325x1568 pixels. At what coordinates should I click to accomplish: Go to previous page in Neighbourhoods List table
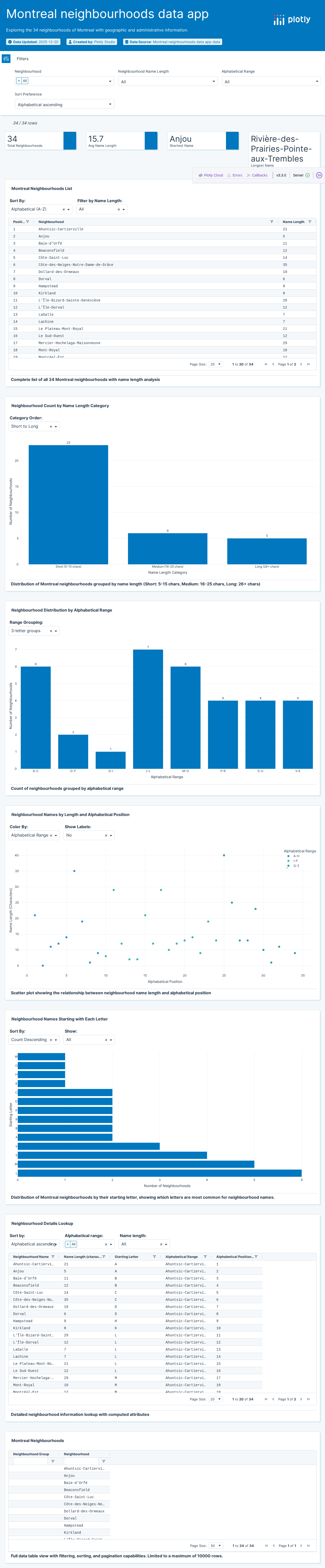click(273, 364)
